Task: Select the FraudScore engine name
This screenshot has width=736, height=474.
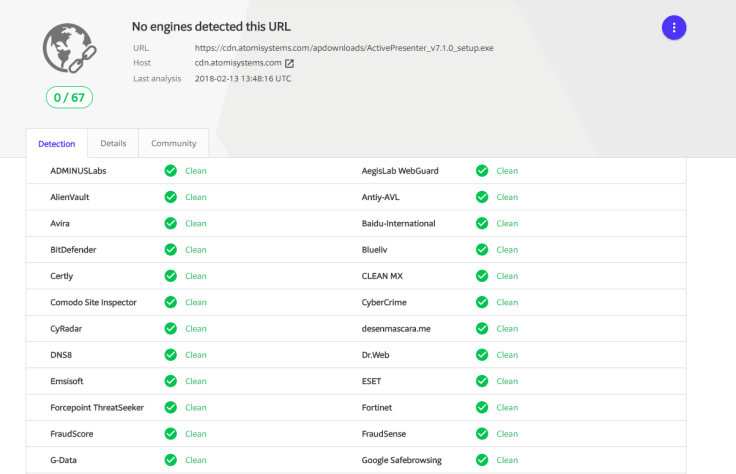Action: pos(72,434)
